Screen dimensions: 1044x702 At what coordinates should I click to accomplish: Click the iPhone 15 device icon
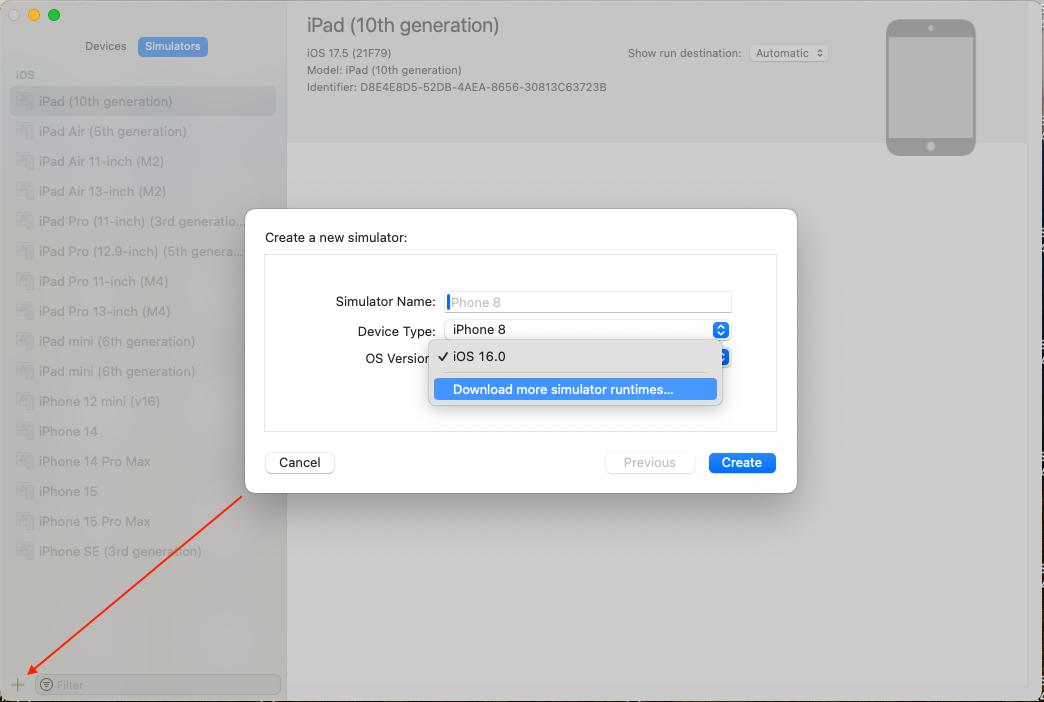click(25, 492)
